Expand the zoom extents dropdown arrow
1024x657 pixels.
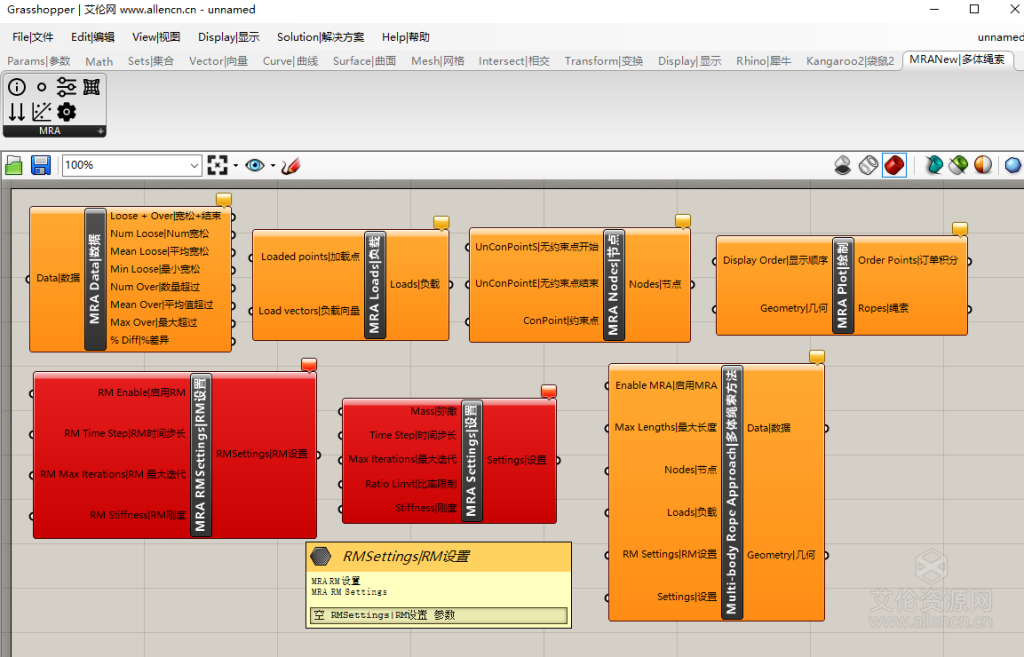(236, 166)
